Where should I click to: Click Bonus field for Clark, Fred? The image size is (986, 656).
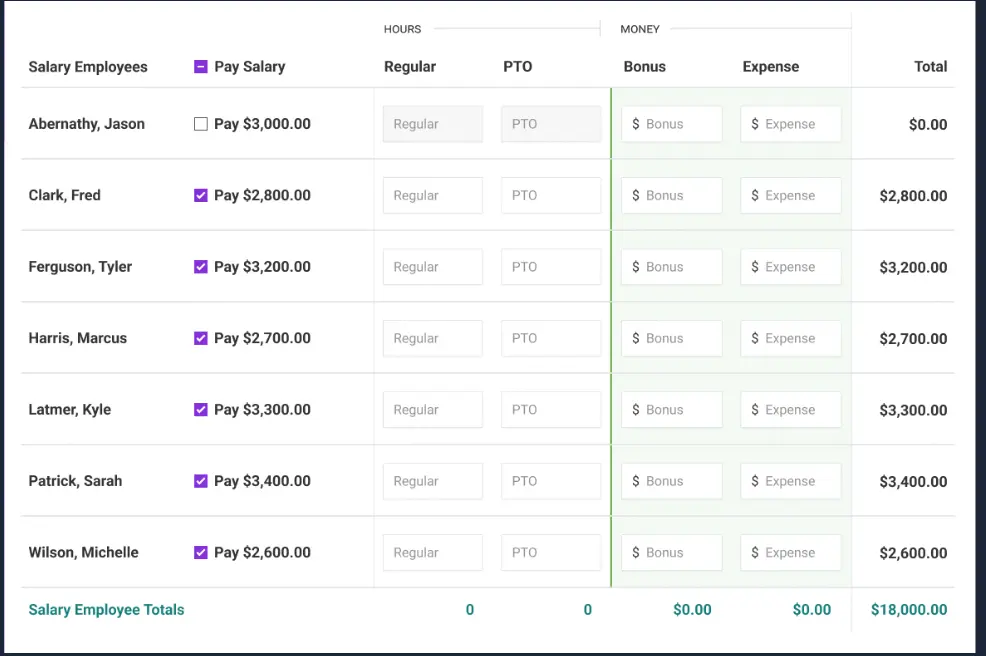point(672,196)
